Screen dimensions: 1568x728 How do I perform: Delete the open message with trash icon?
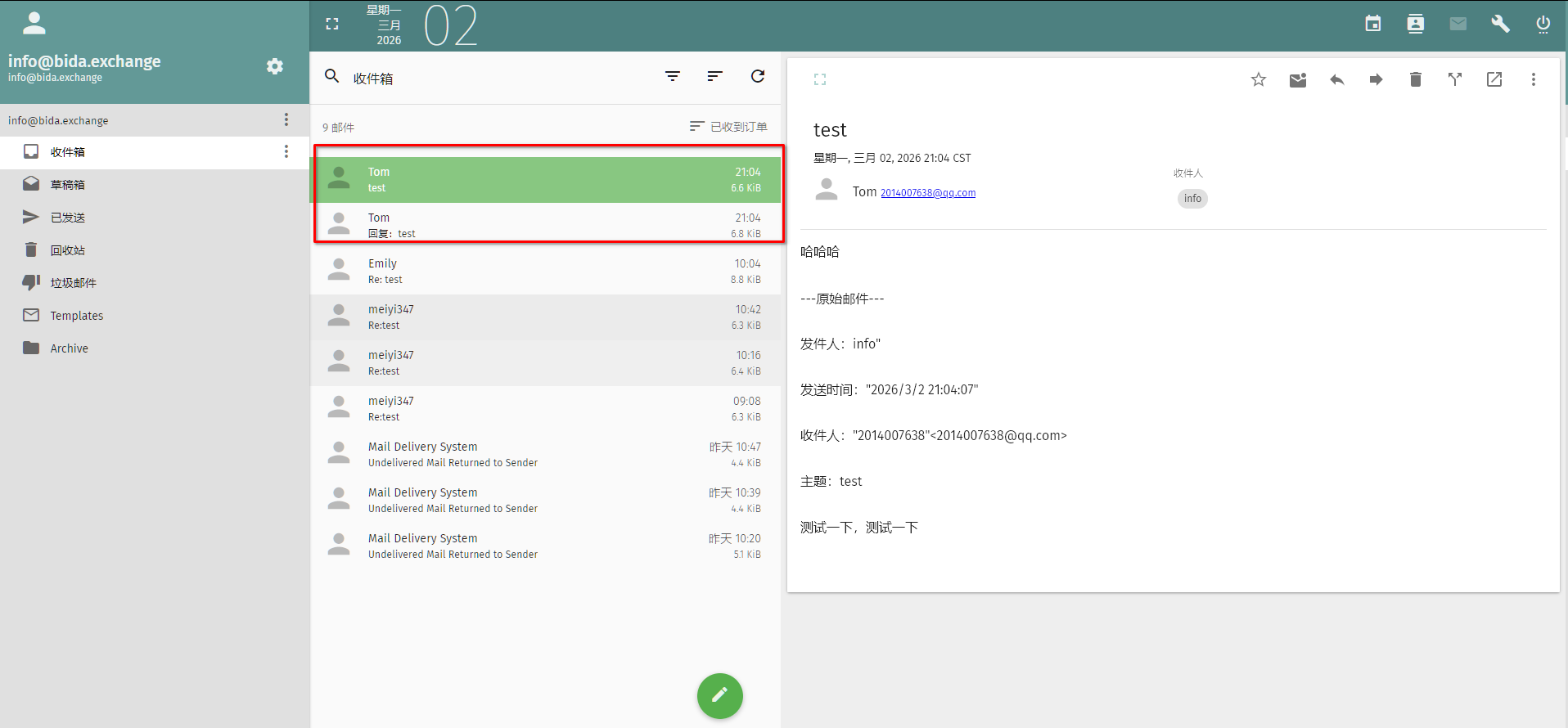1415,79
